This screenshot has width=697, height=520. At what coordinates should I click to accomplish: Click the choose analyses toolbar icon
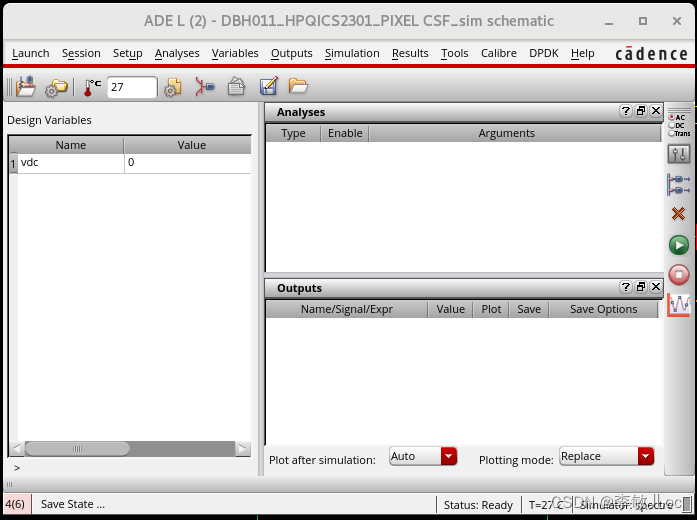coord(204,86)
